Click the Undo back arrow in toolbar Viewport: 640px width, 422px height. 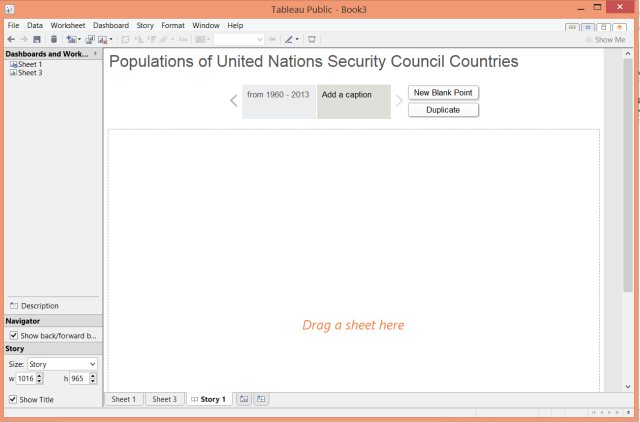pos(11,39)
